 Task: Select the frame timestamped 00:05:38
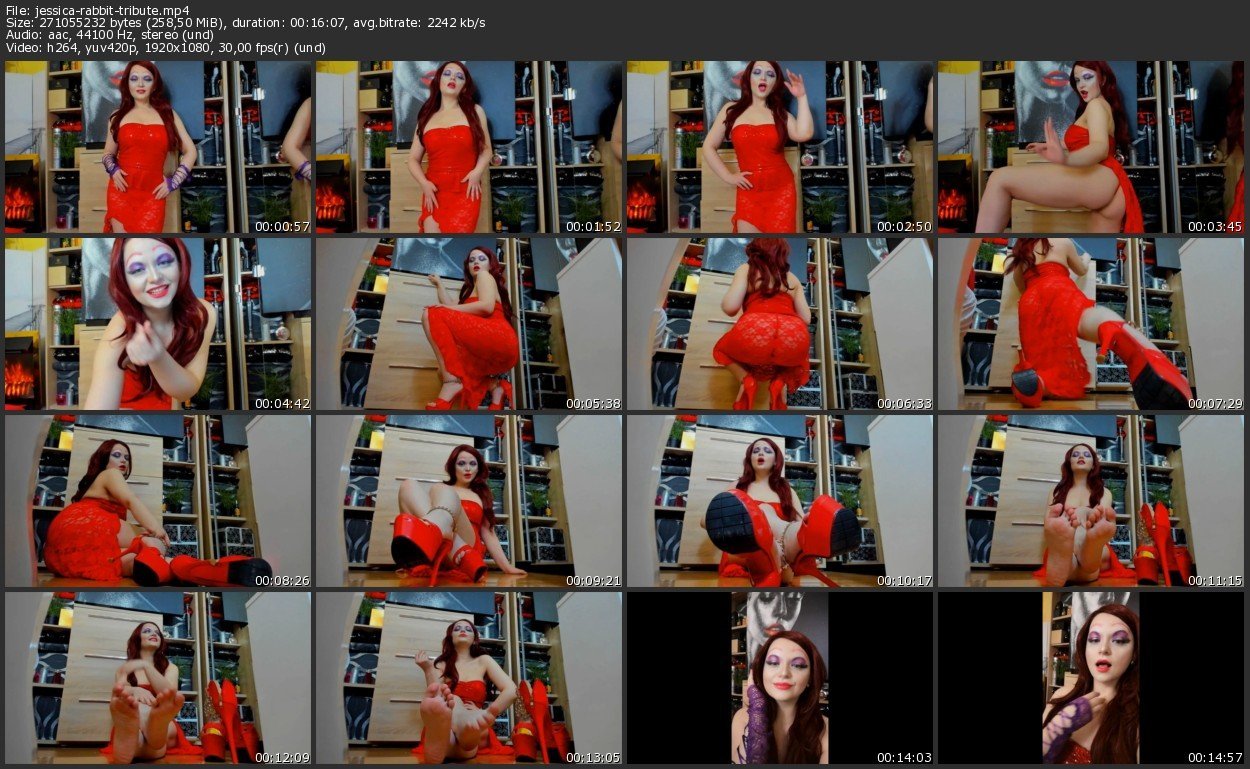point(469,324)
